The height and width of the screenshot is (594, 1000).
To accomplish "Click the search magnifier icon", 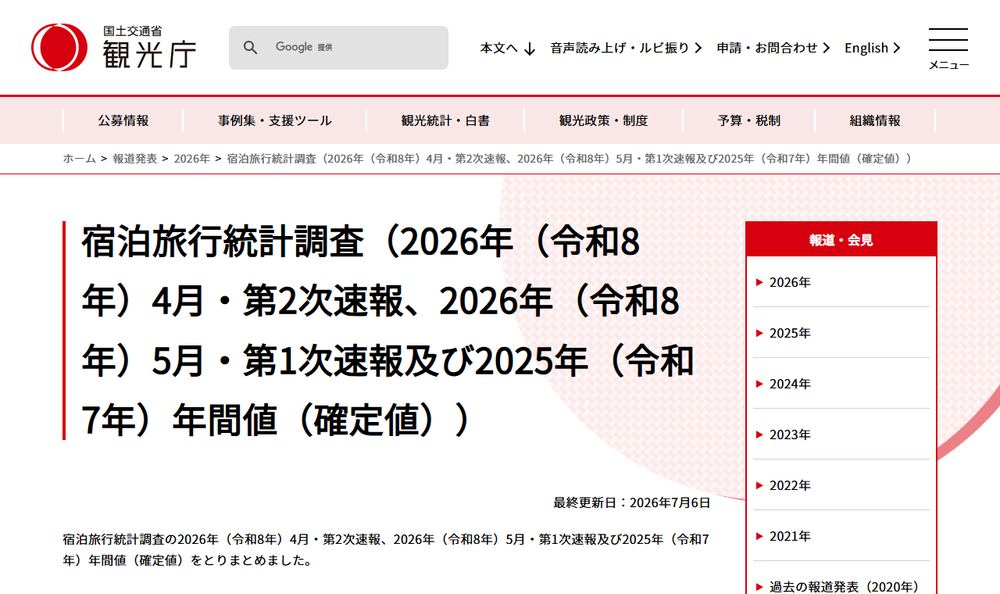I will coord(250,47).
